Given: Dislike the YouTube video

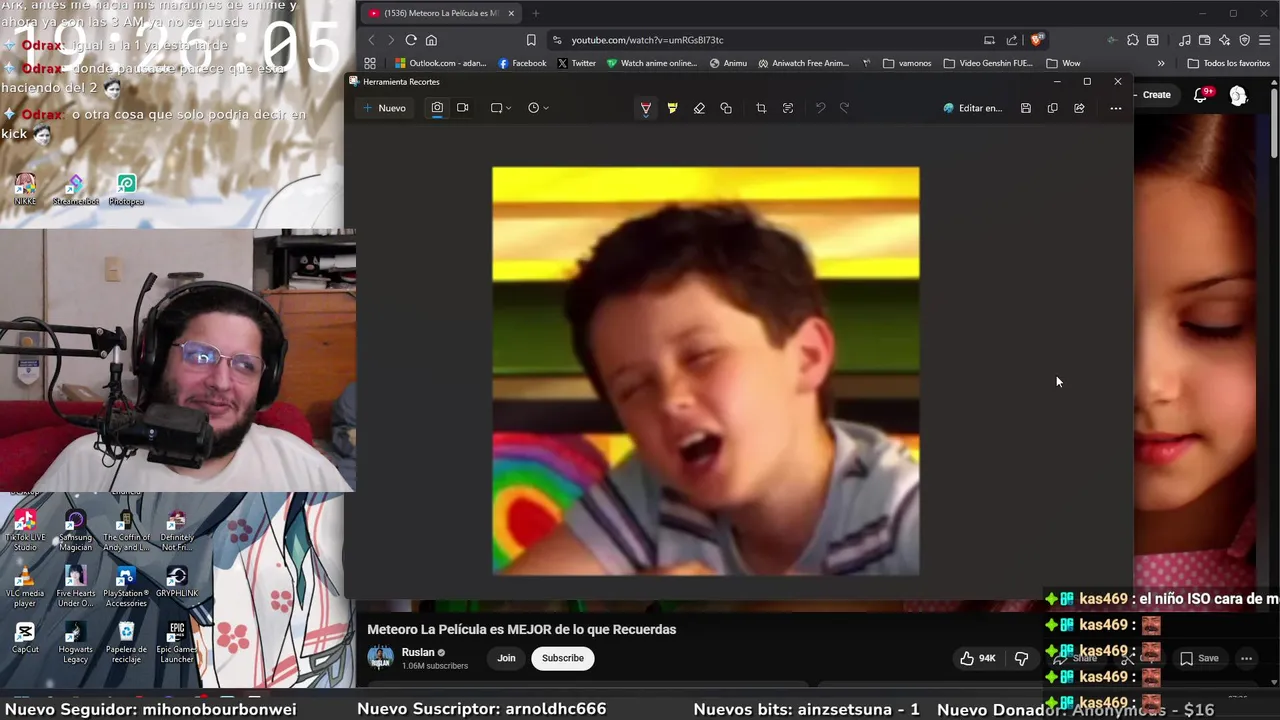Looking at the screenshot, I should coord(1021,658).
